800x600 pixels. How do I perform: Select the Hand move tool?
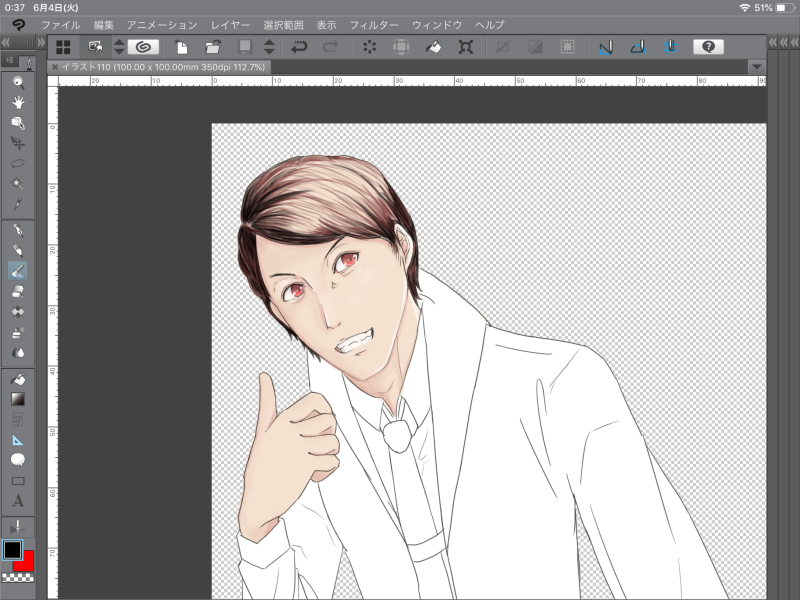[x=17, y=102]
